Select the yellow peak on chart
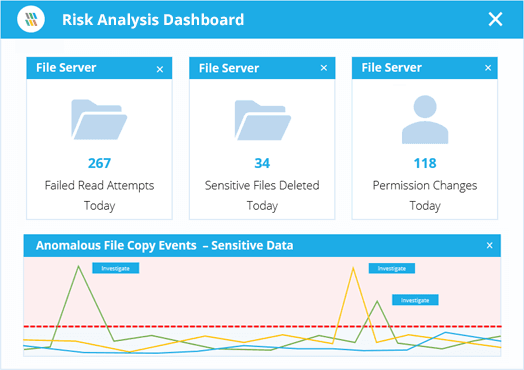Image resolution: width=524 pixels, height=370 pixels. [x=353, y=269]
